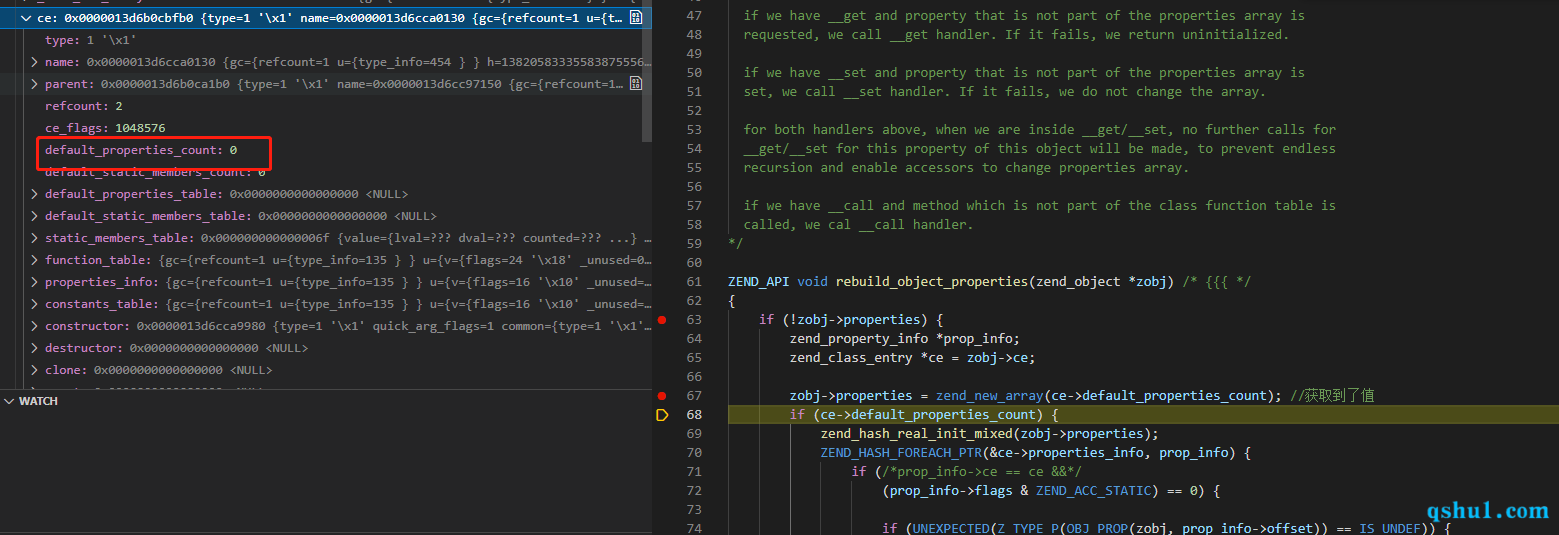Collapse the ce variable node
This screenshot has height=535, width=1559.
[27, 18]
